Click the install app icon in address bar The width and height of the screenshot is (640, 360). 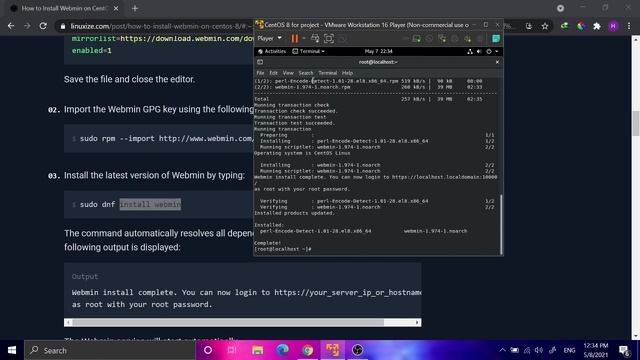coord(529,26)
